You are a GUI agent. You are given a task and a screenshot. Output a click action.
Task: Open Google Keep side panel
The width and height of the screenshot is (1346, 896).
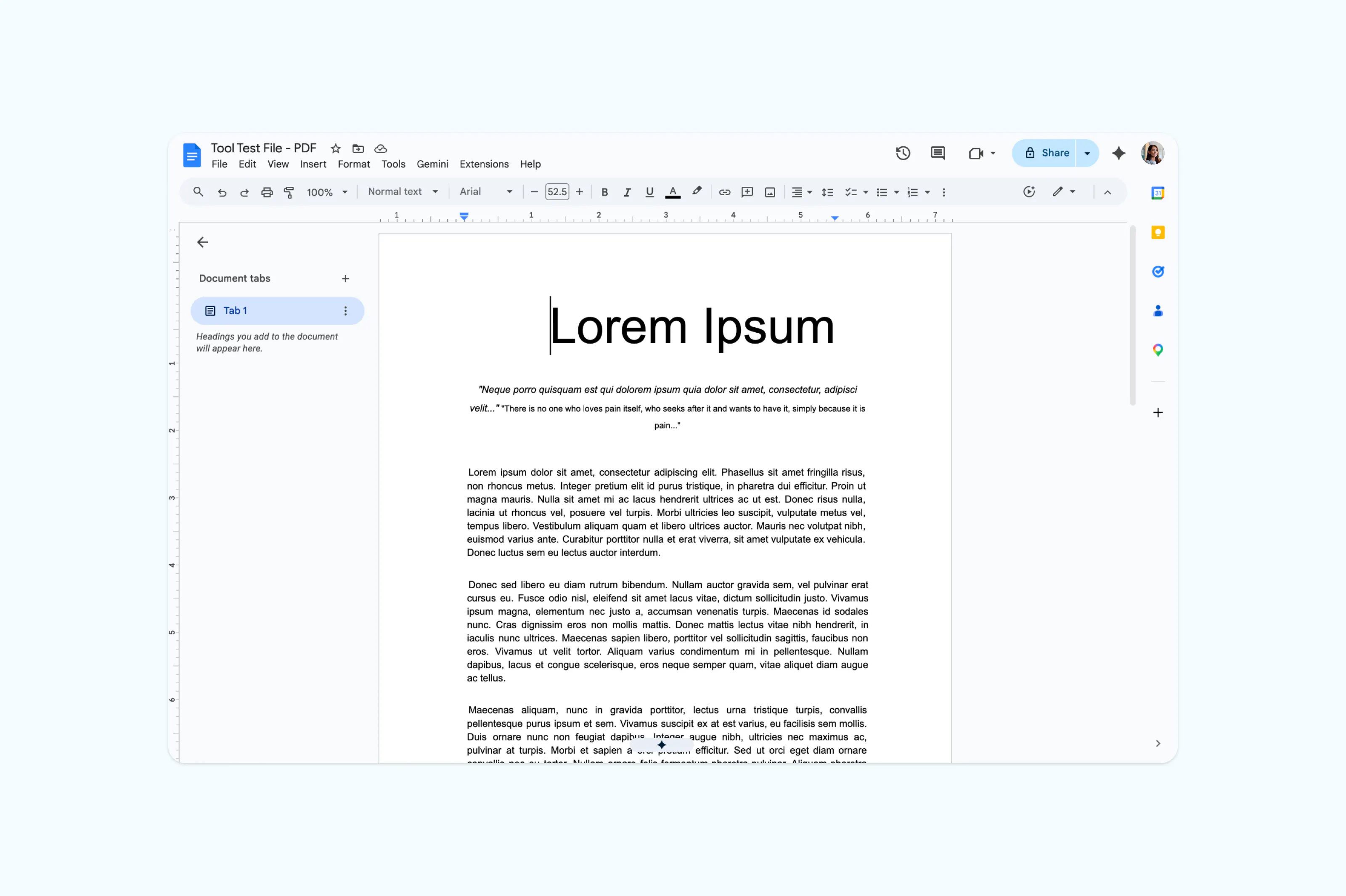(x=1158, y=233)
